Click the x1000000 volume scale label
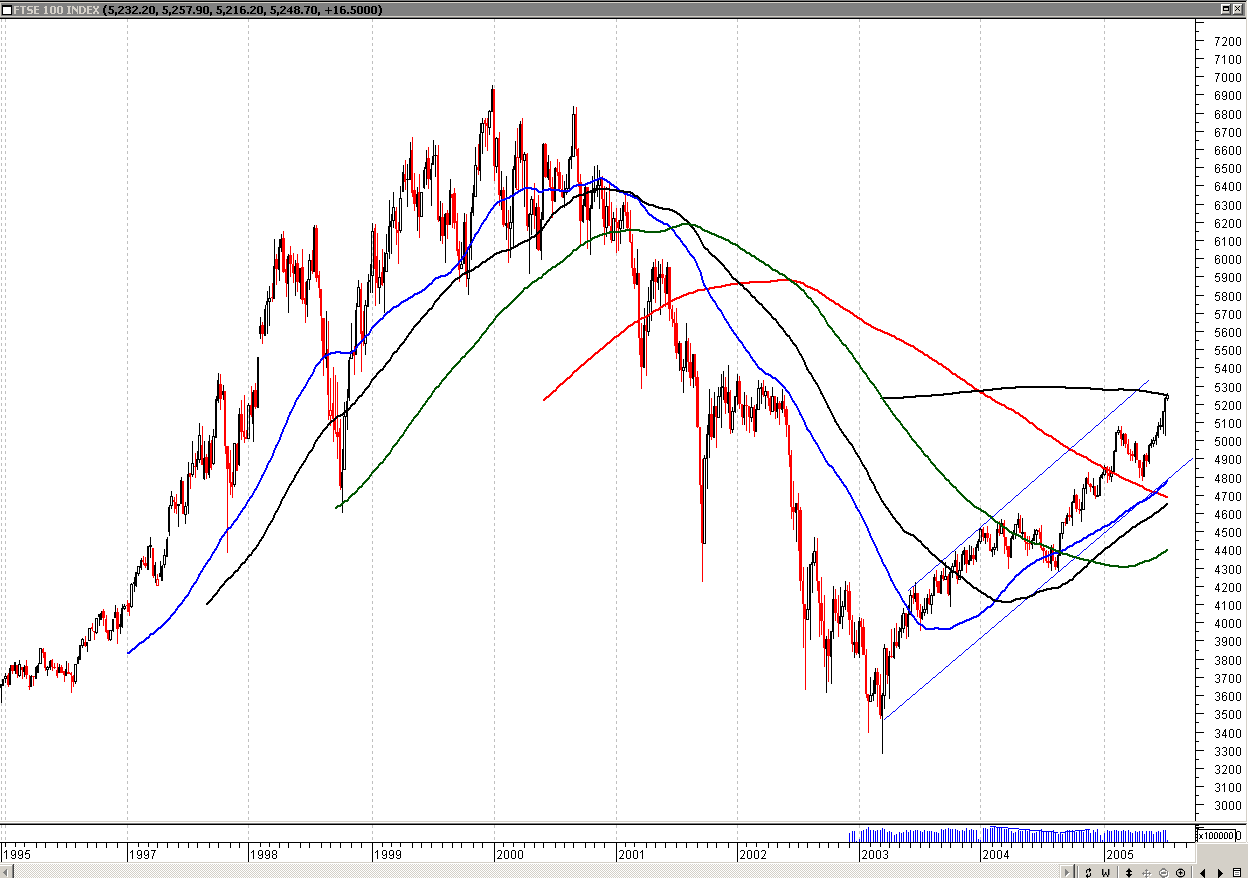This screenshot has height=878, width=1248. tap(1218, 834)
